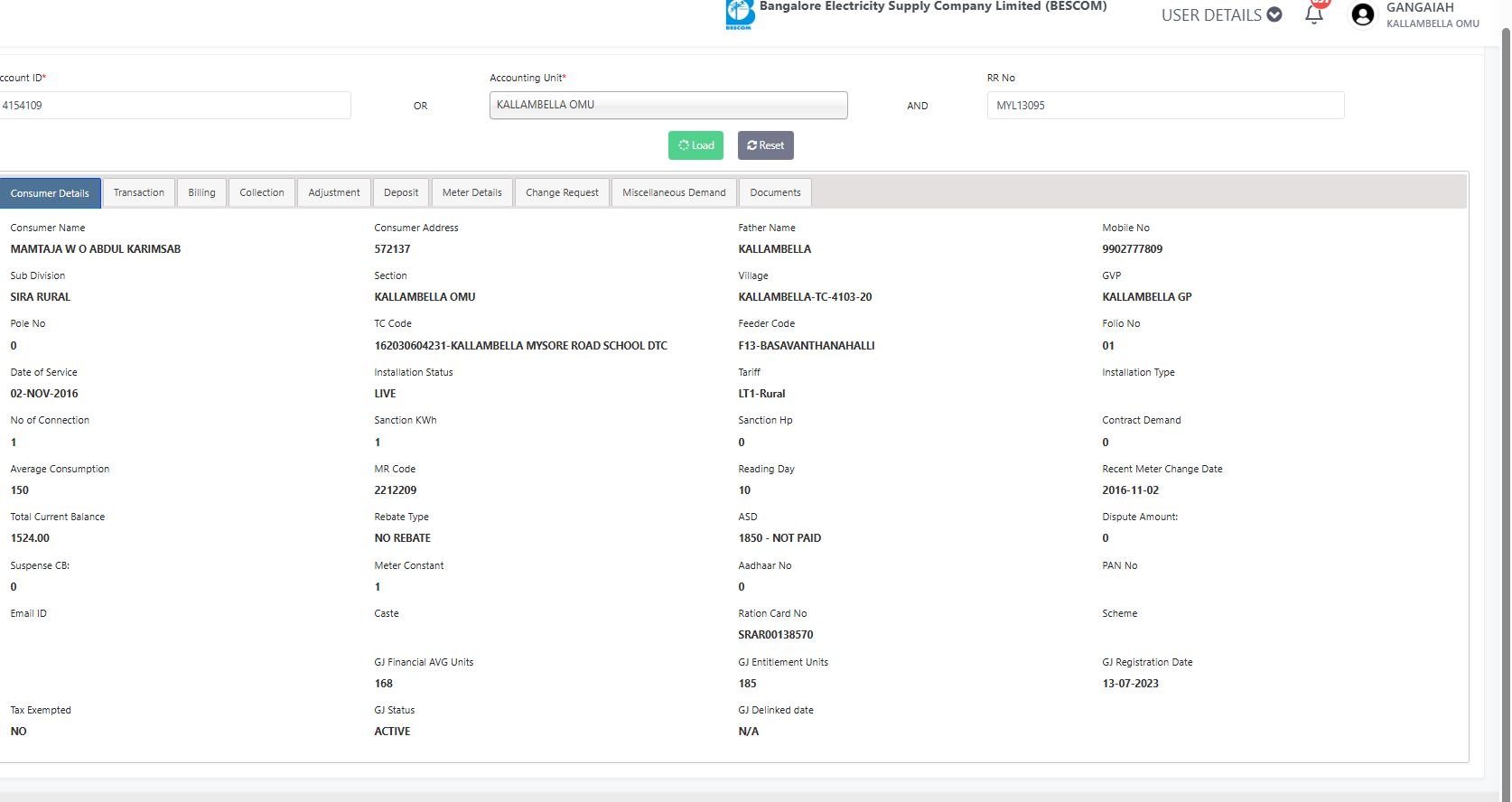Image resolution: width=1512 pixels, height=802 pixels.
Task: Click total current balance 1524.00
Action: pyautogui.click(x=30, y=538)
